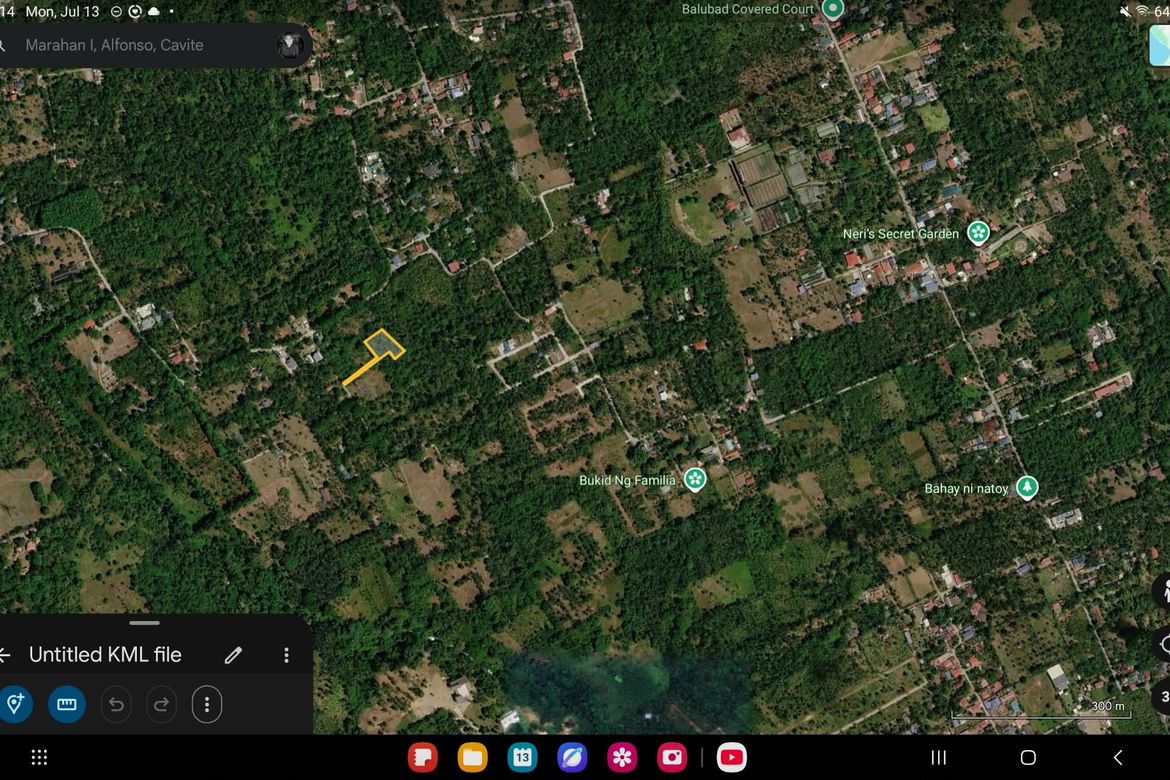Tap the project panel drag handle
1170x780 pixels.
click(x=144, y=623)
